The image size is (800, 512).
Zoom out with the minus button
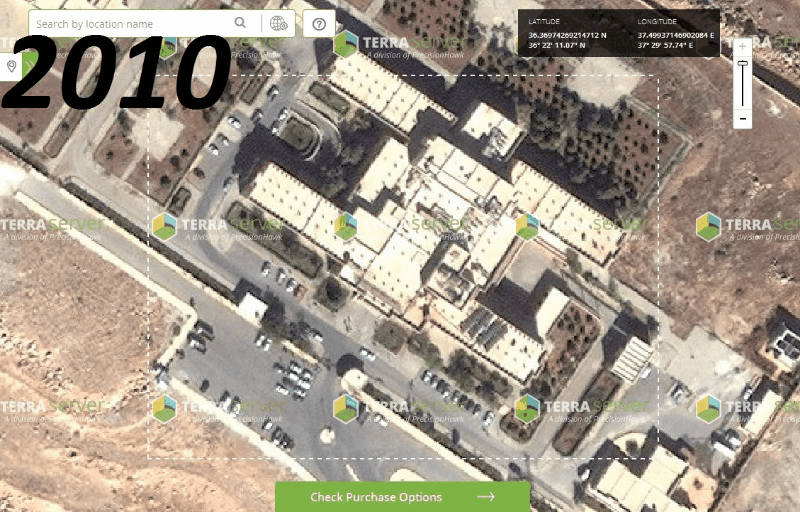pyautogui.click(x=742, y=119)
